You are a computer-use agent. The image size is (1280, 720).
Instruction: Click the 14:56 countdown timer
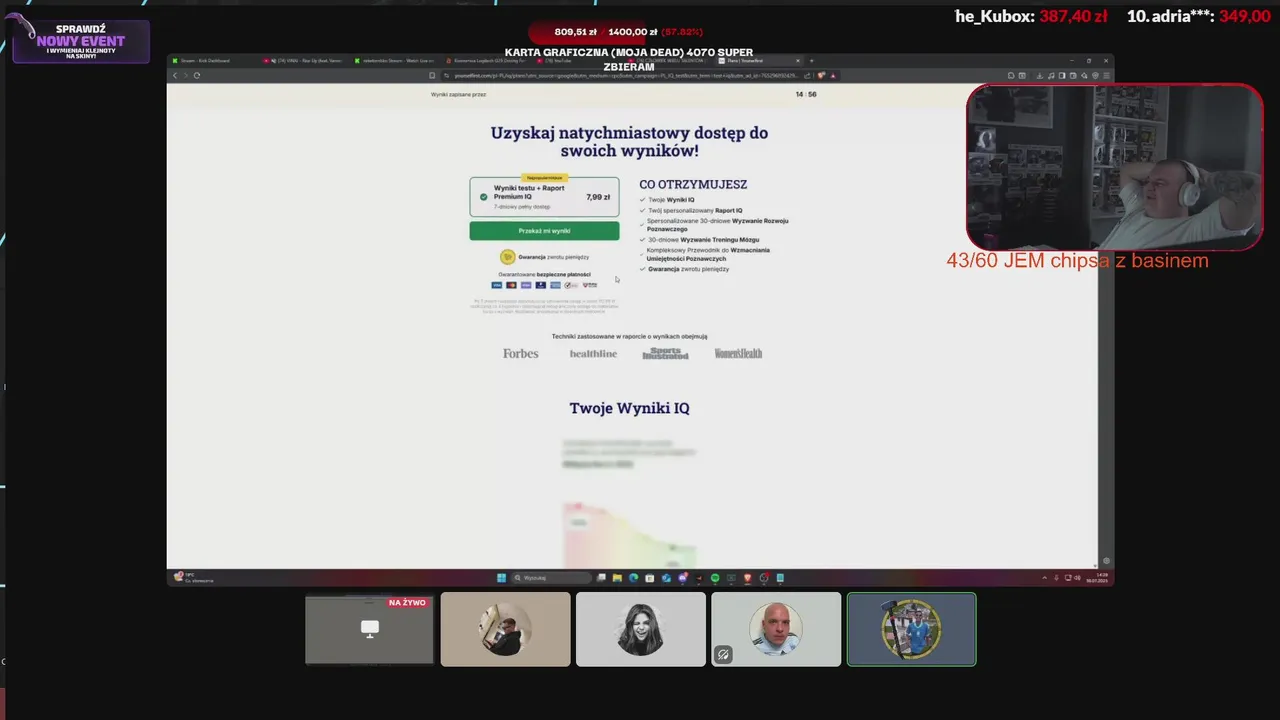coord(806,94)
